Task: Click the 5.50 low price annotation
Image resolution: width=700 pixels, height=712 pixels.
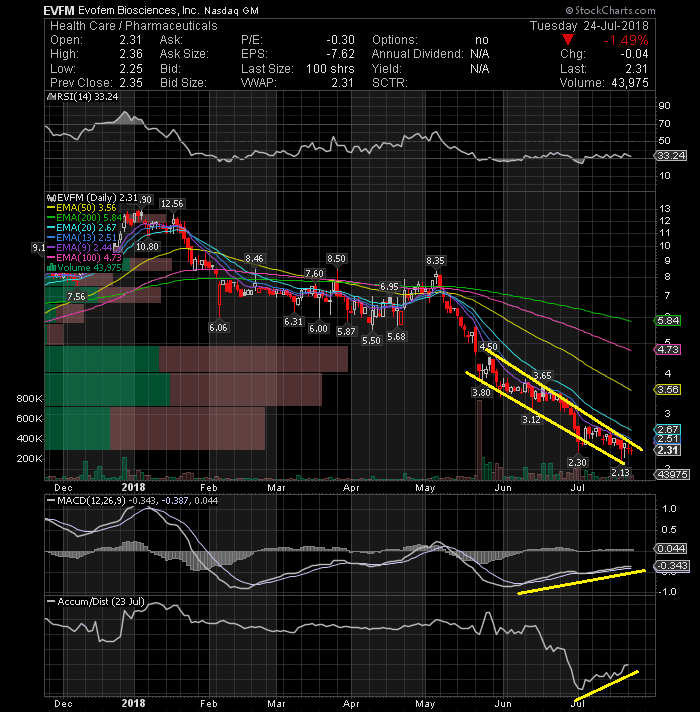Action: (x=371, y=340)
